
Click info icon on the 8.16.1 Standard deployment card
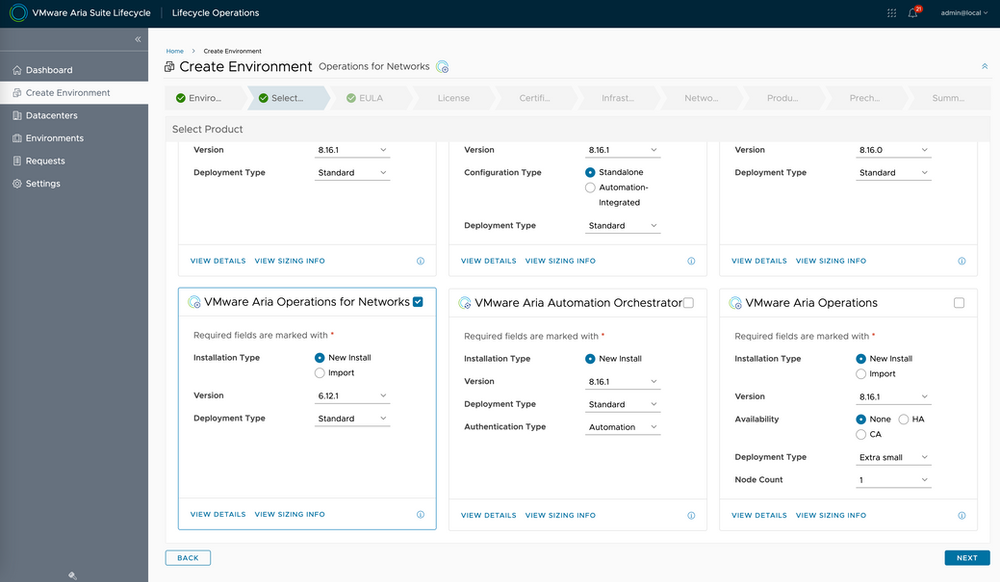[420, 261]
